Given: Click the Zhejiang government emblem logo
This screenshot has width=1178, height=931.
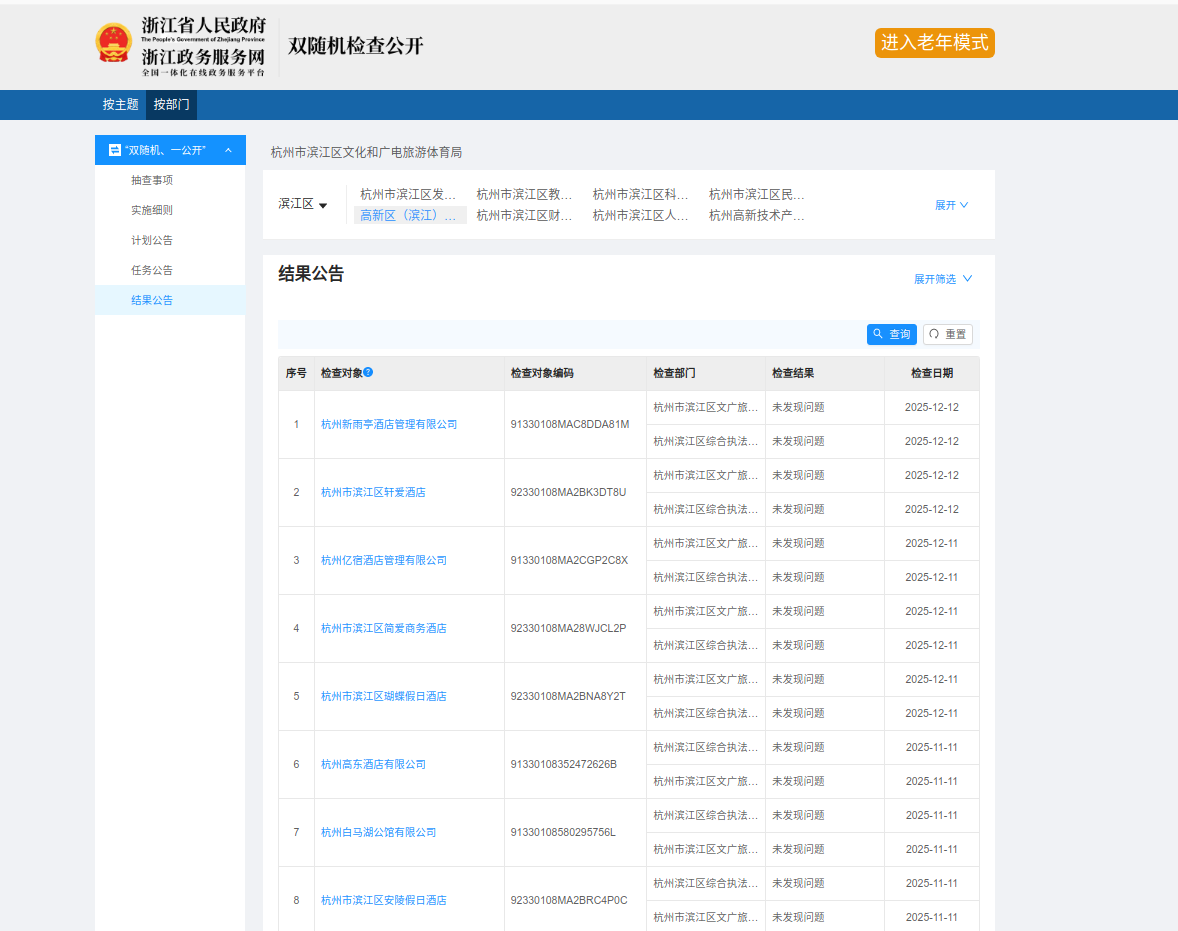Looking at the screenshot, I should (113, 43).
